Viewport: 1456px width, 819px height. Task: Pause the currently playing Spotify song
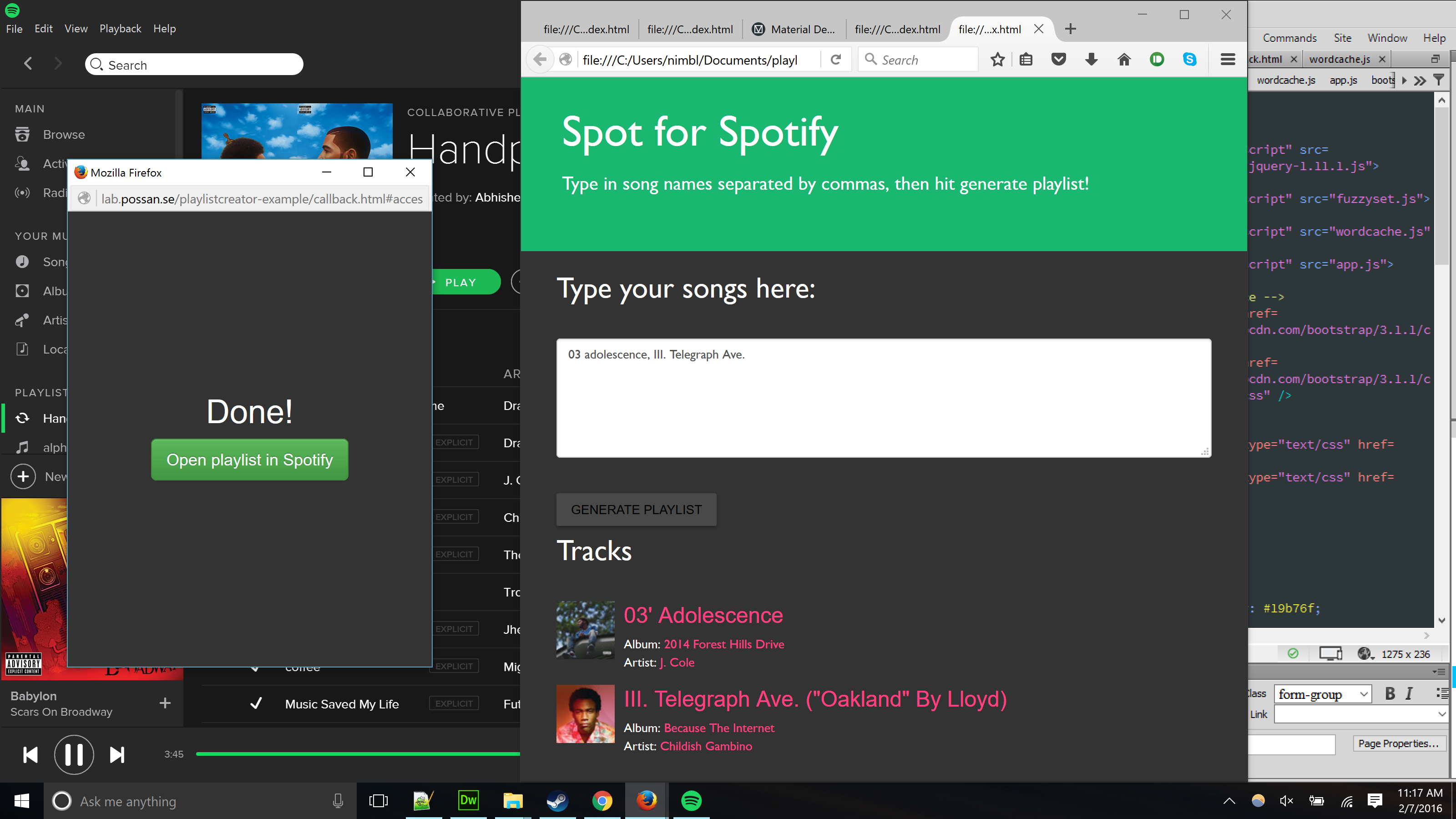coord(74,754)
